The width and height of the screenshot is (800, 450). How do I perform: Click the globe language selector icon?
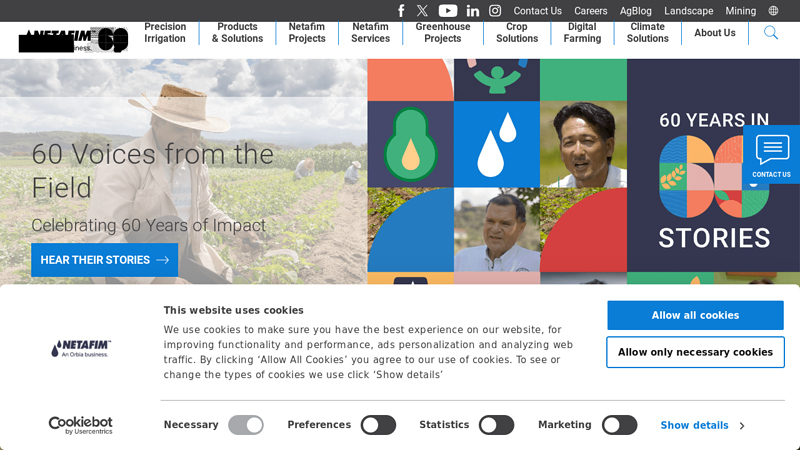[773, 11]
